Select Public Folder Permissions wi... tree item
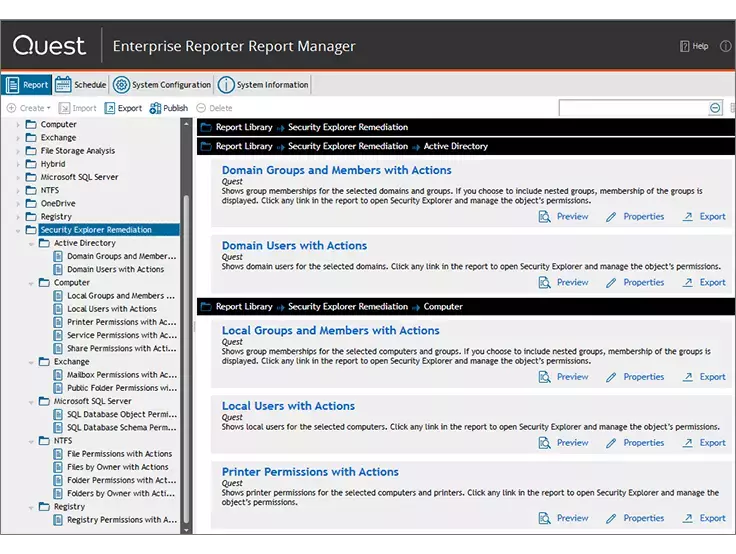 [122, 388]
